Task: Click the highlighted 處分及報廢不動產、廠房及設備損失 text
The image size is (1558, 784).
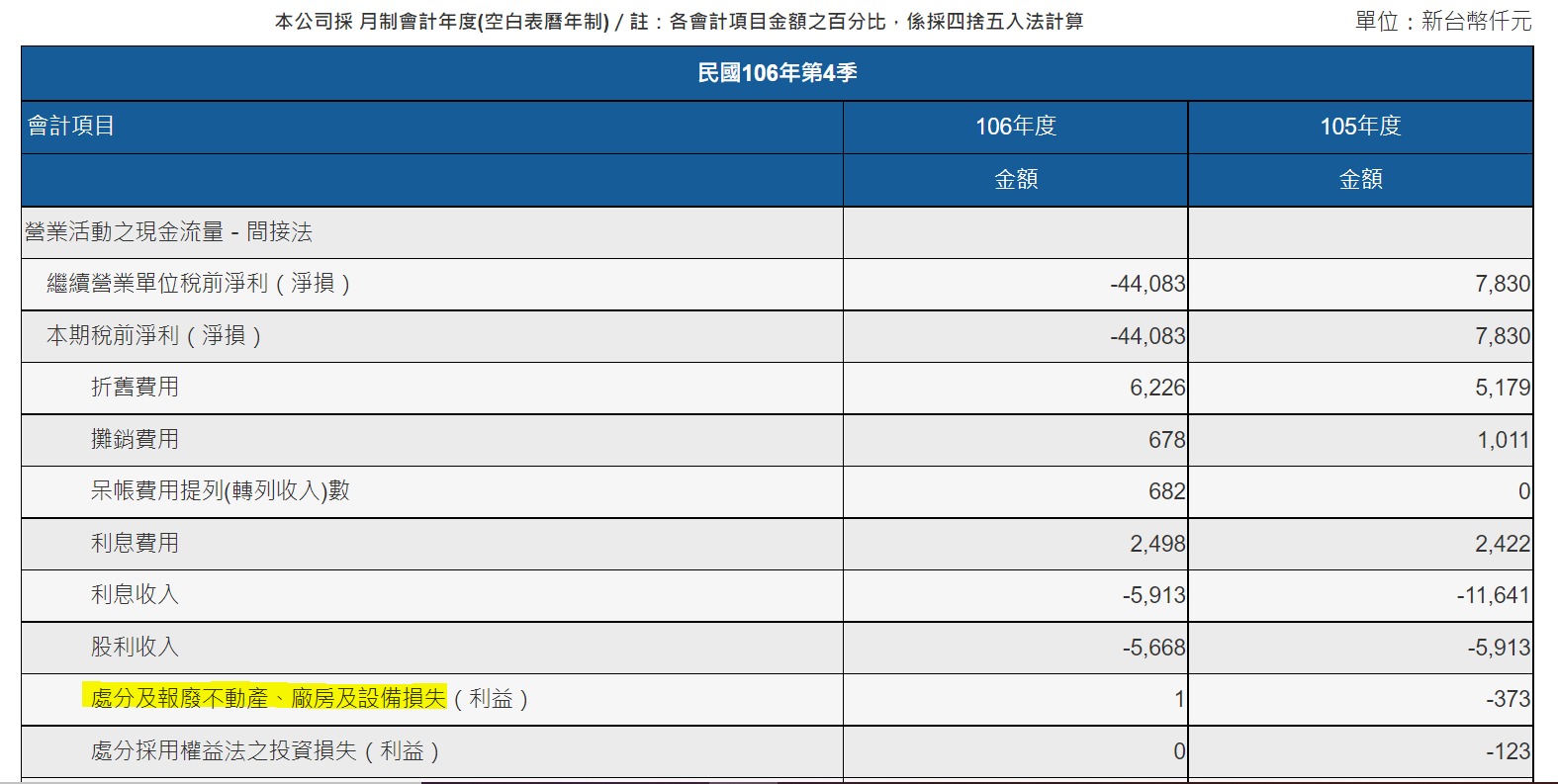Action: click(x=267, y=699)
